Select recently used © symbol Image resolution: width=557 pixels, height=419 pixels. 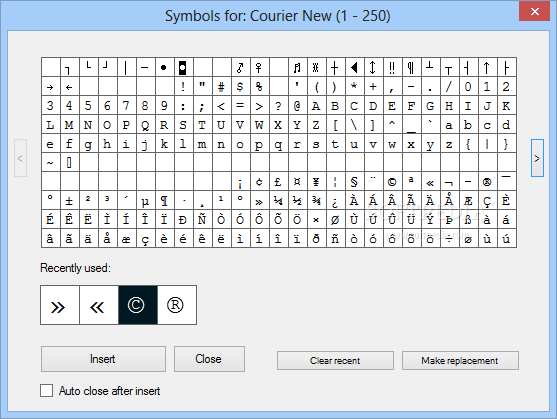click(x=138, y=305)
